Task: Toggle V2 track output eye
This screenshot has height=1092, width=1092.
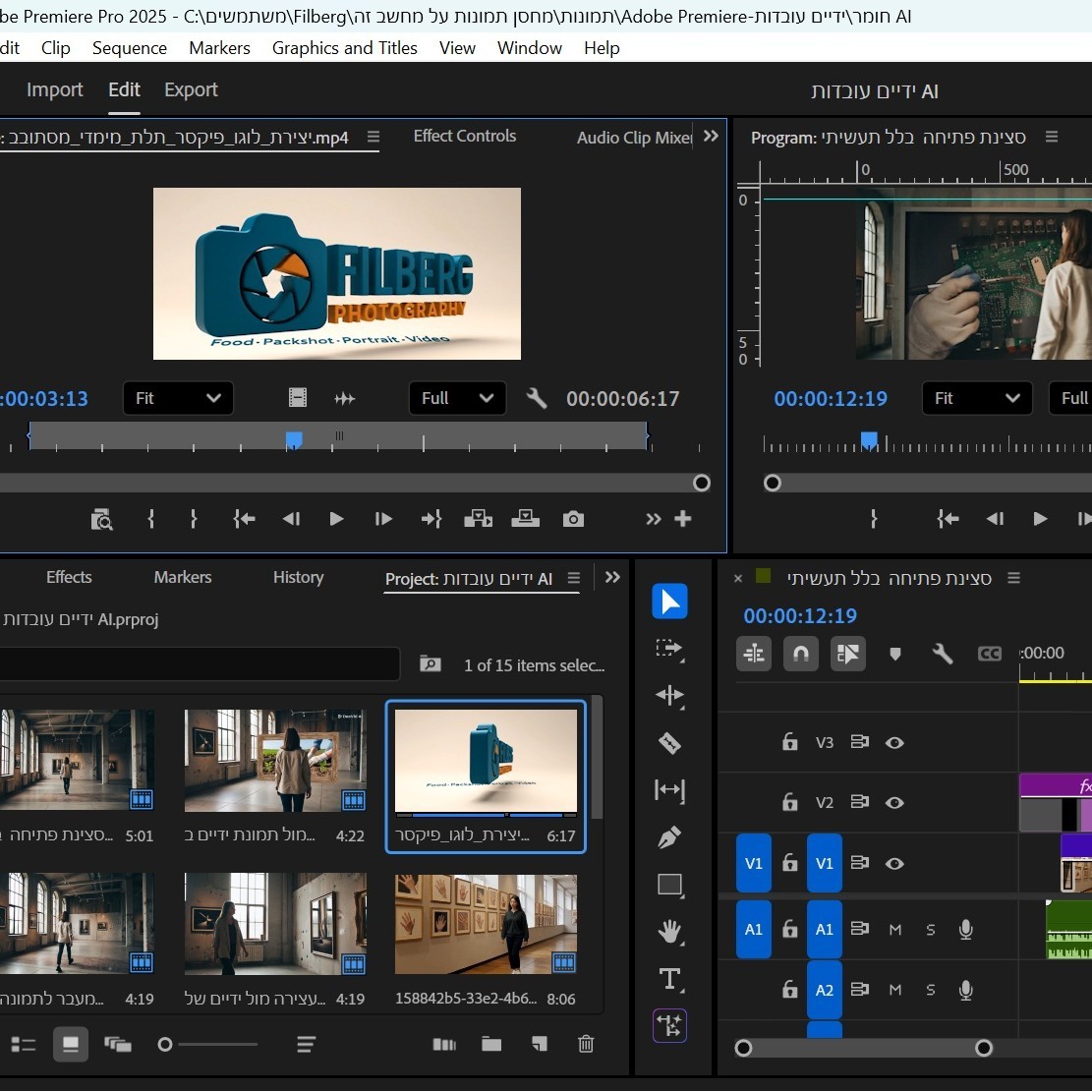Action: (894, 802)
